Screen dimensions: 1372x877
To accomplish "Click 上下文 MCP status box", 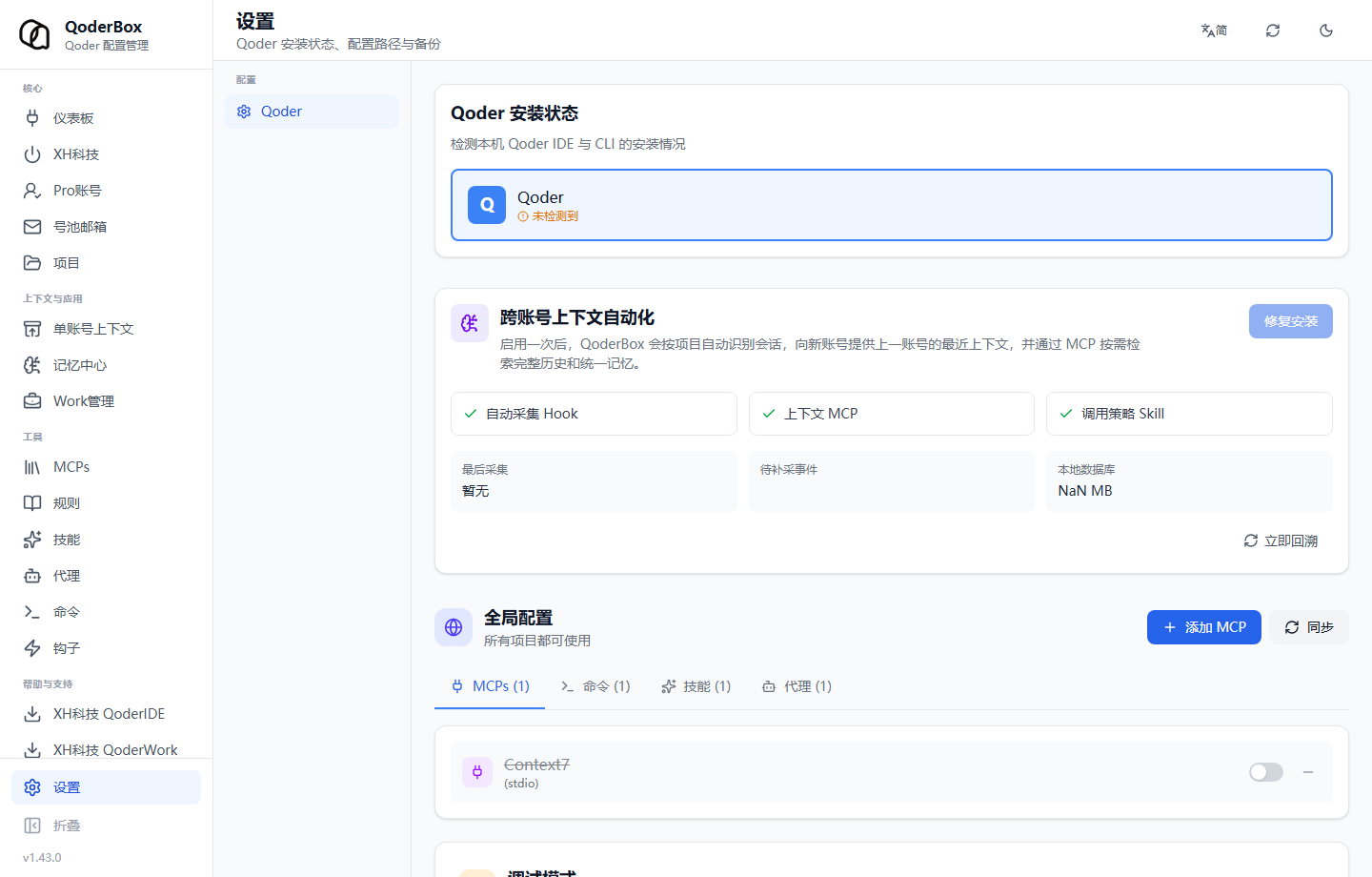I will tap(891, 414).
